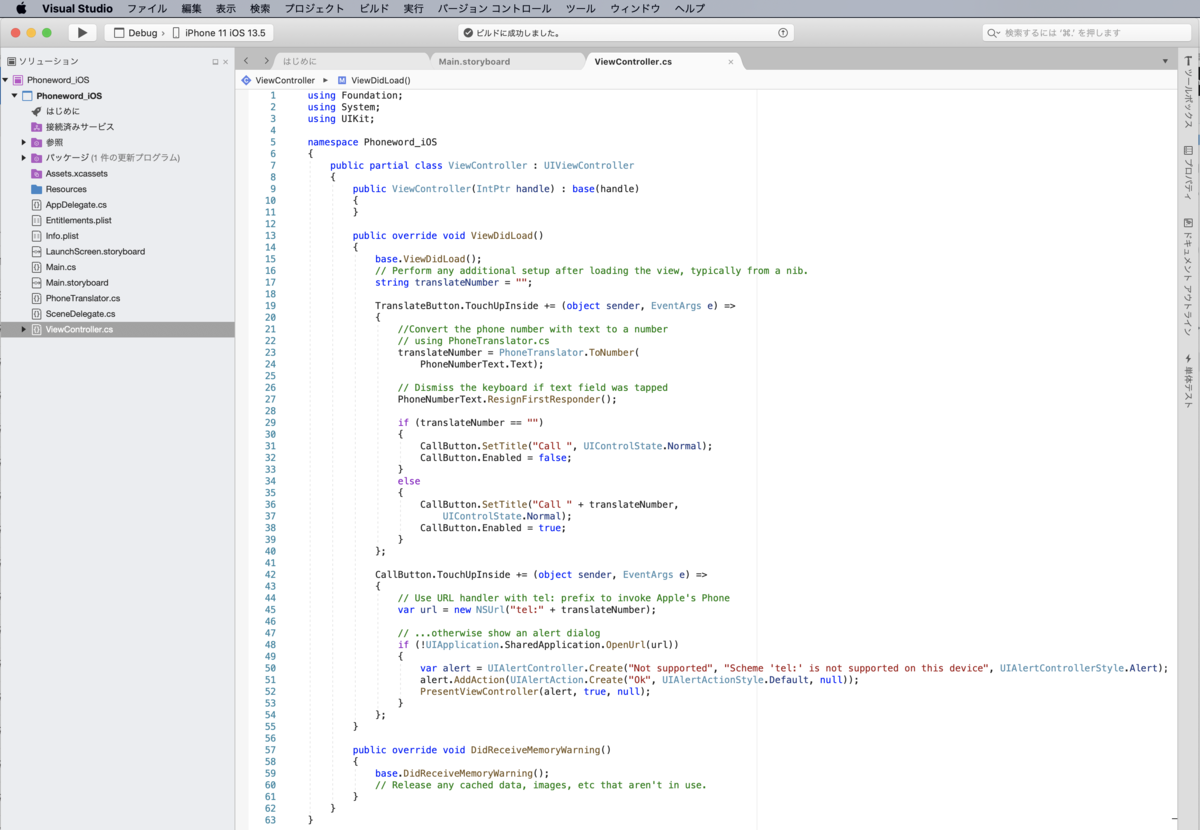
Task: Click line number 42 in the gutter
Action: pyautogui.click(x=270, y=575)
